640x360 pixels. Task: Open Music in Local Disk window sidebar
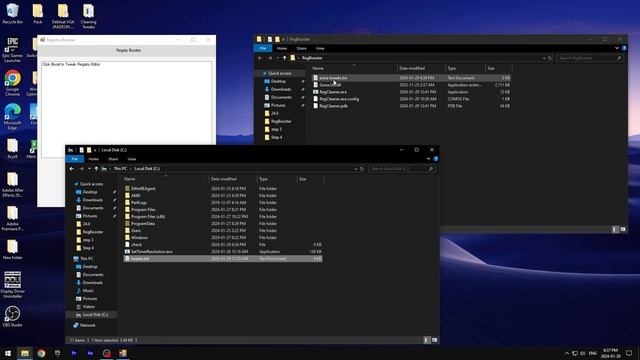(x=88, y=291)
